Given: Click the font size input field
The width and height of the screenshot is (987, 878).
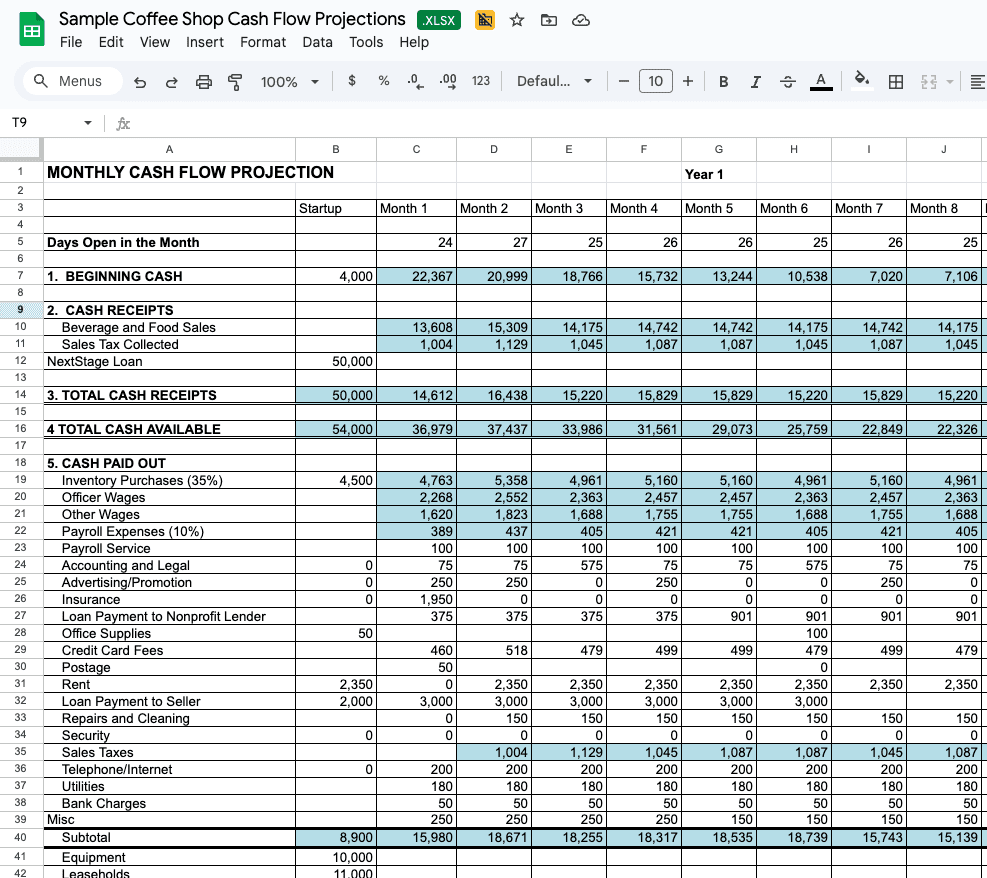Looking at the screenshot, I should [x=655, y=81].
